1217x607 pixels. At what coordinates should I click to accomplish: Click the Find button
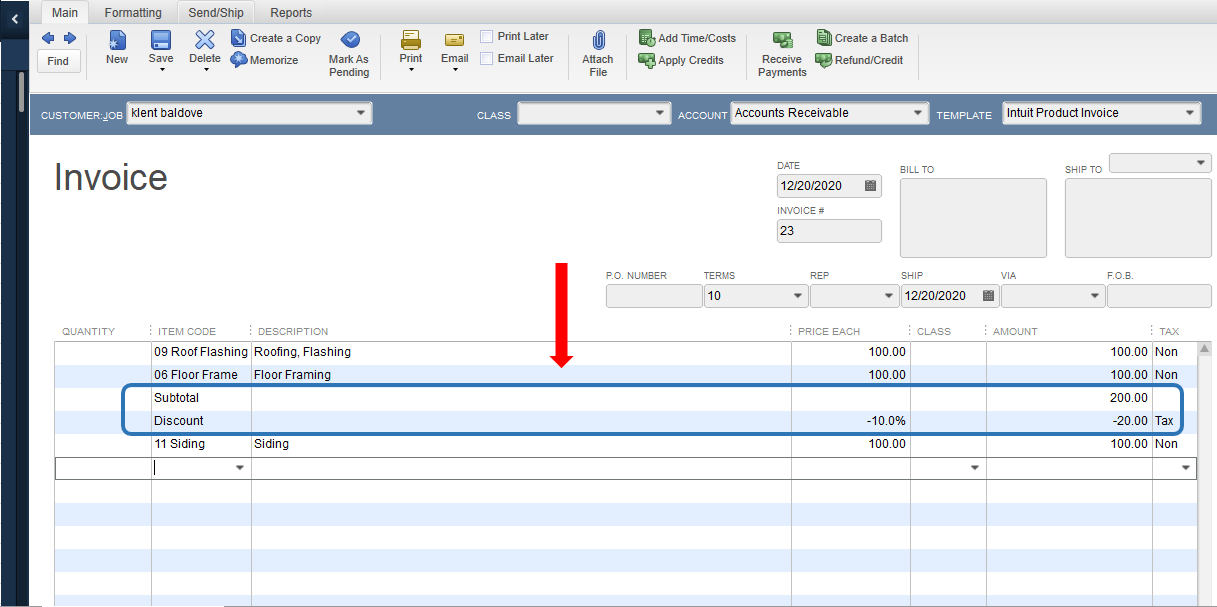click(x=59, y=61)
